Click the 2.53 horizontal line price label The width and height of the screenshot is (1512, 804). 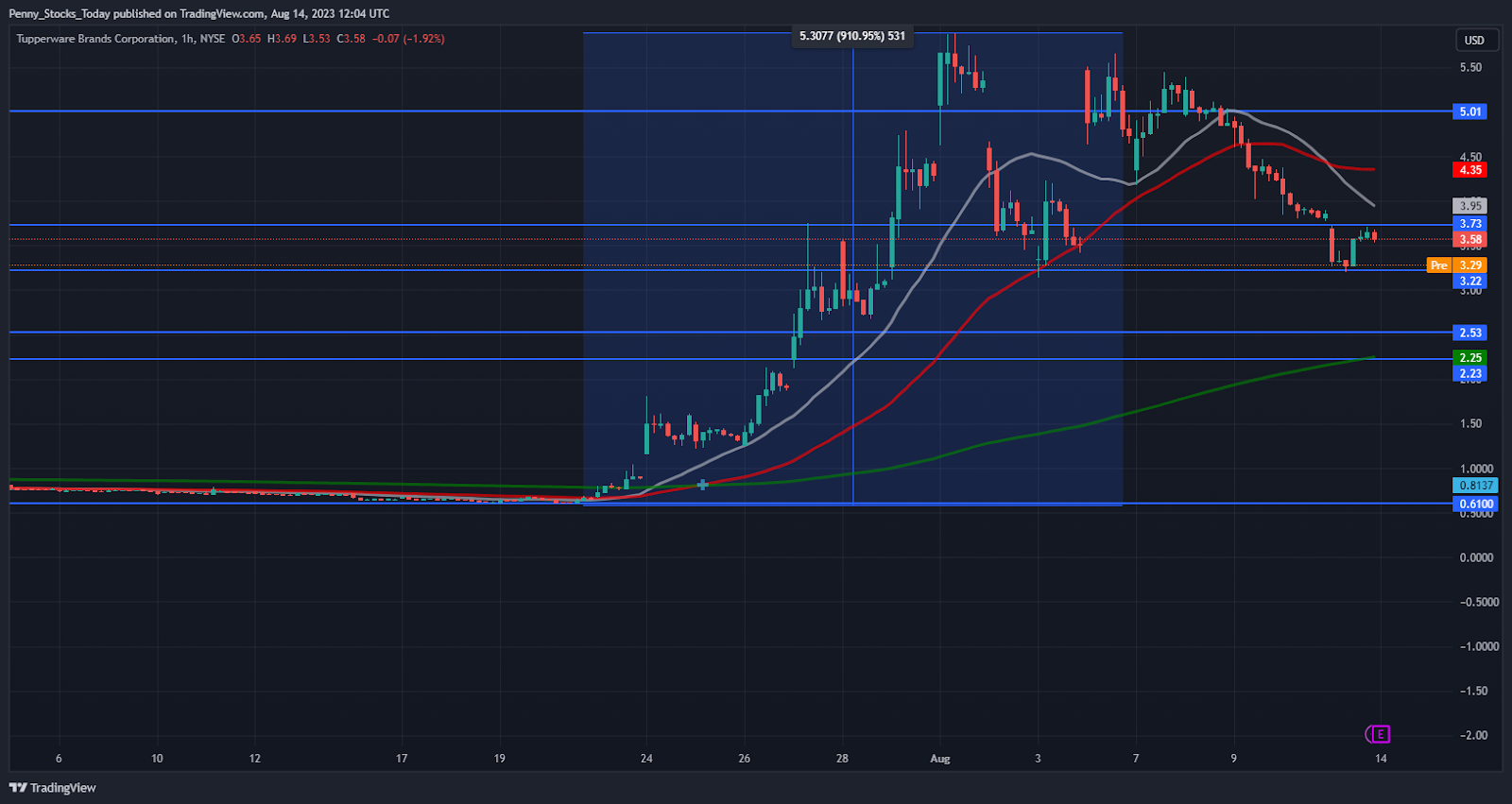(x=1469, y=333)
